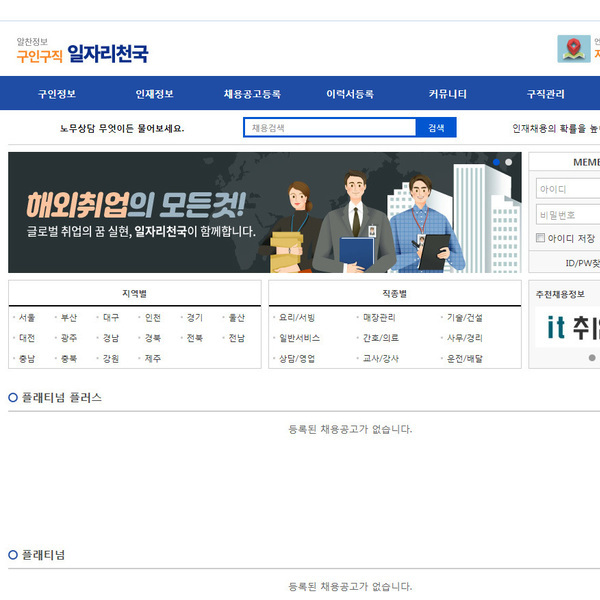Open job category 일반서비스

click(300, 338)
